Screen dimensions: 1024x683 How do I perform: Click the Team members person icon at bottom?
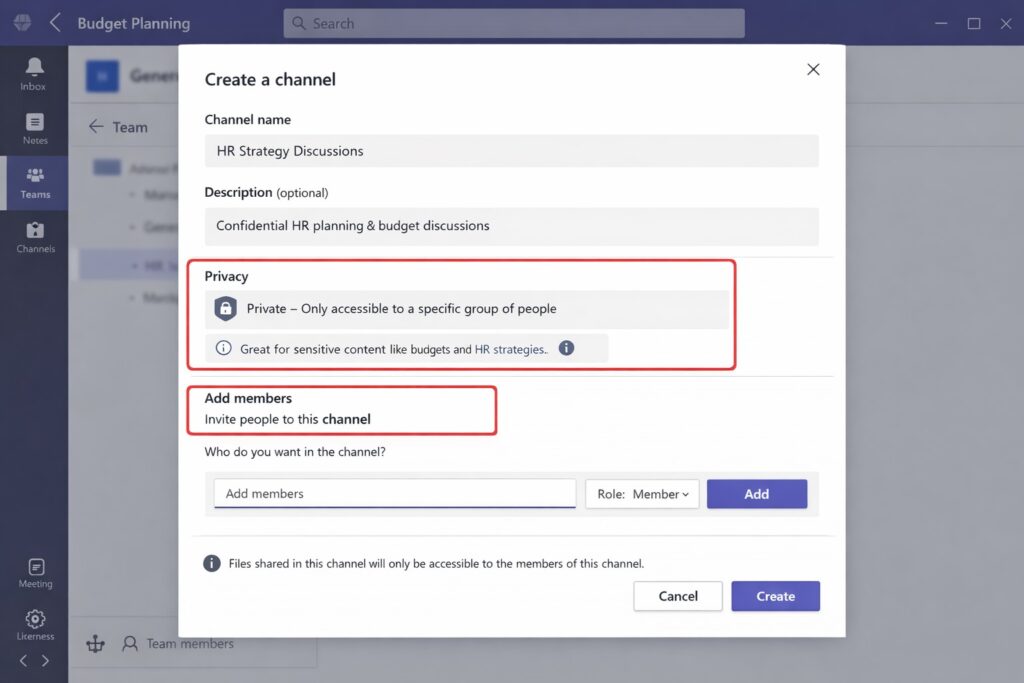tap(130, 644)
